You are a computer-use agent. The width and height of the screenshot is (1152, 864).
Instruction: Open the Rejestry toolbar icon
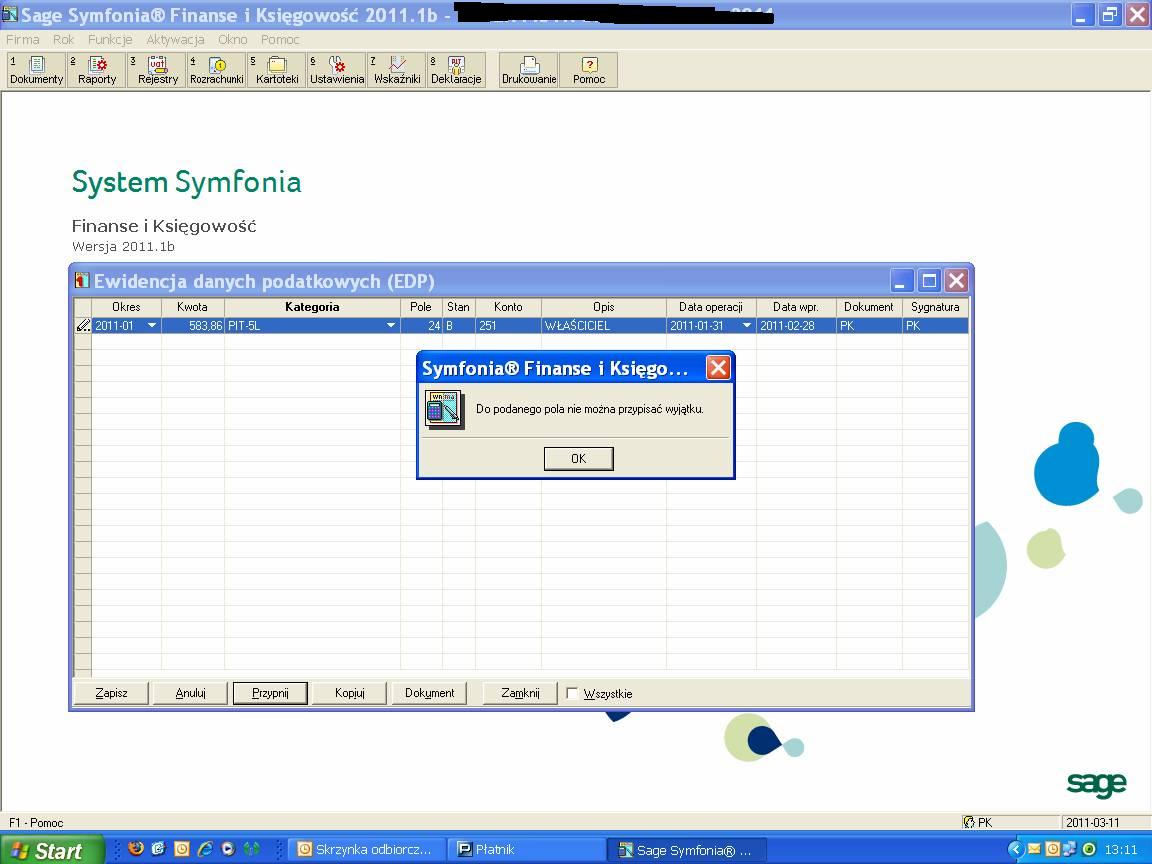coord(157,70)
